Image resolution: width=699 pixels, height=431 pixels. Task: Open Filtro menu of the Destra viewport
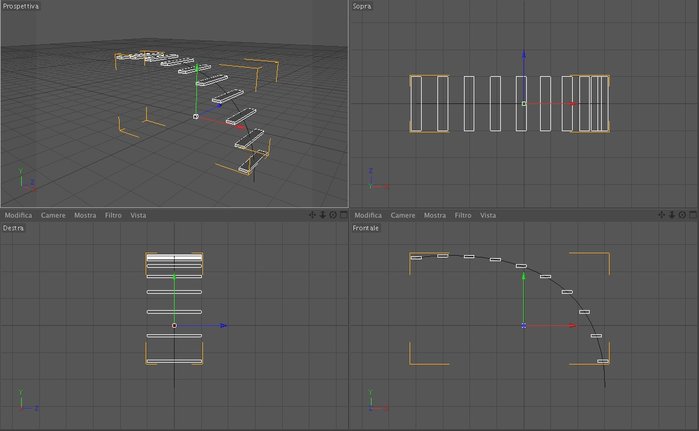pyautogui.click(x=113, y=215)
